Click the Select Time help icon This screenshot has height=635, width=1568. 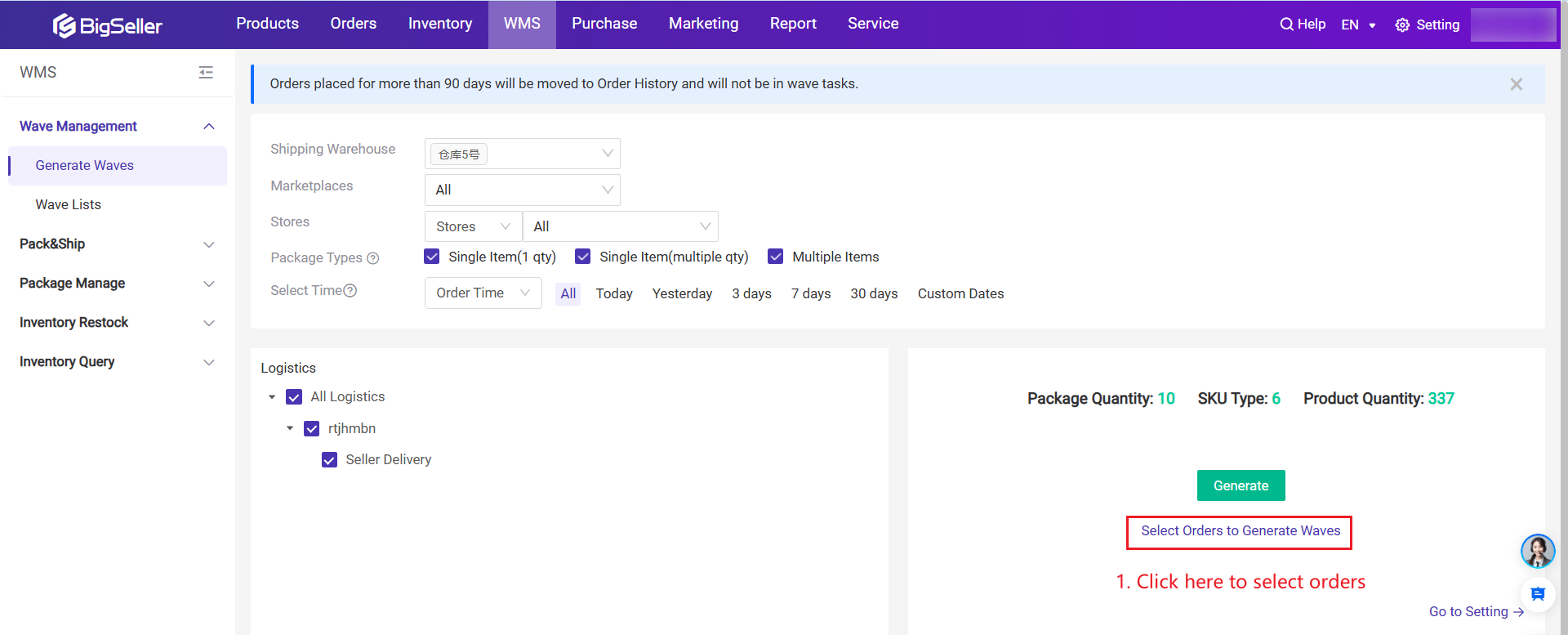[x=350, y=291]
